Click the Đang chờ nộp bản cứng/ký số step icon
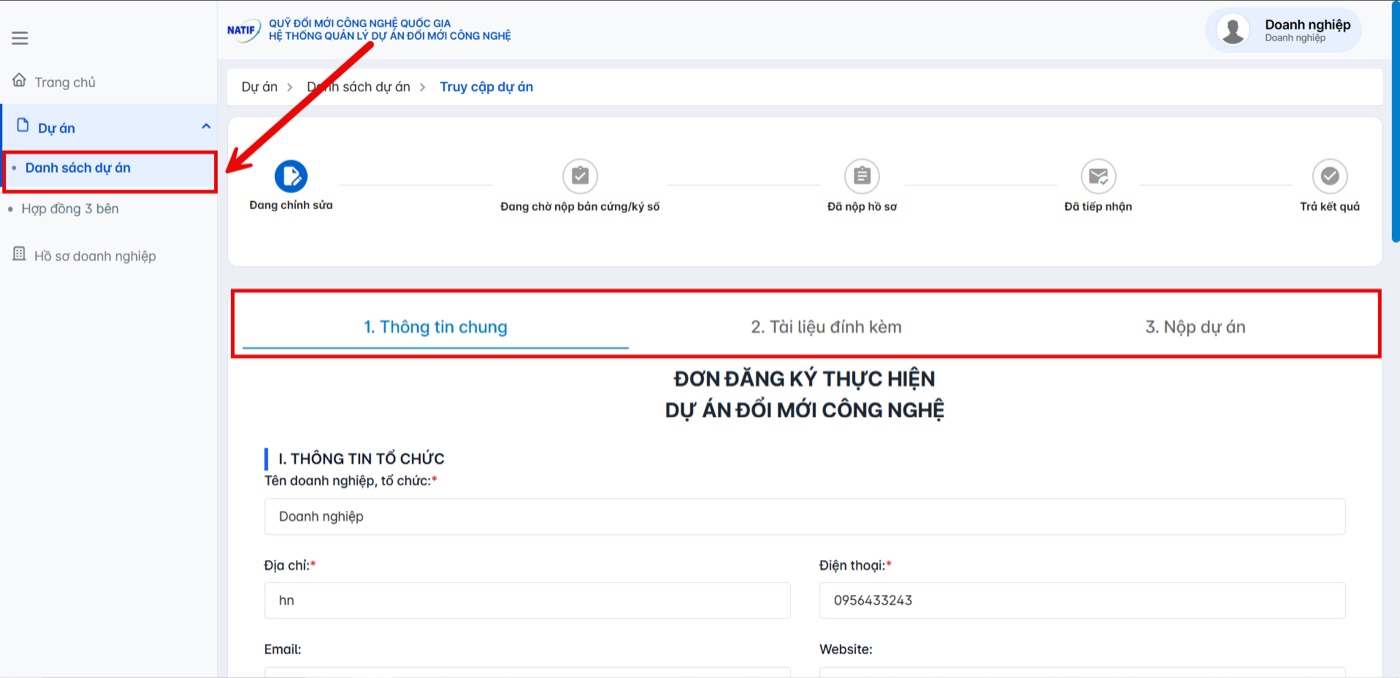This screenshot has height=678, width=1400. (580, 177)
